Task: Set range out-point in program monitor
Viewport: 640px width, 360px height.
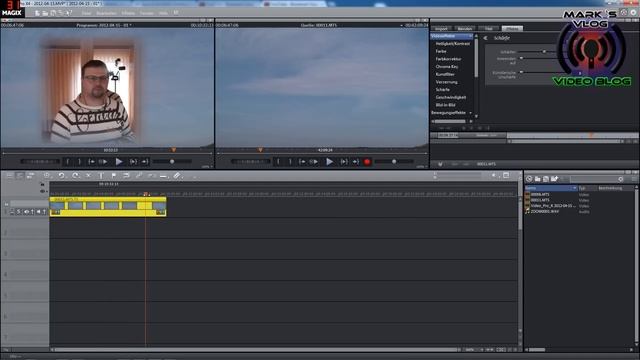Action: point(79,162)
